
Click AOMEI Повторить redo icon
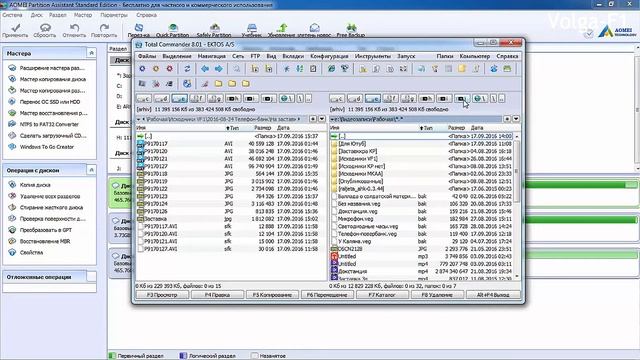pyautogui.click(x=104, y=28)
